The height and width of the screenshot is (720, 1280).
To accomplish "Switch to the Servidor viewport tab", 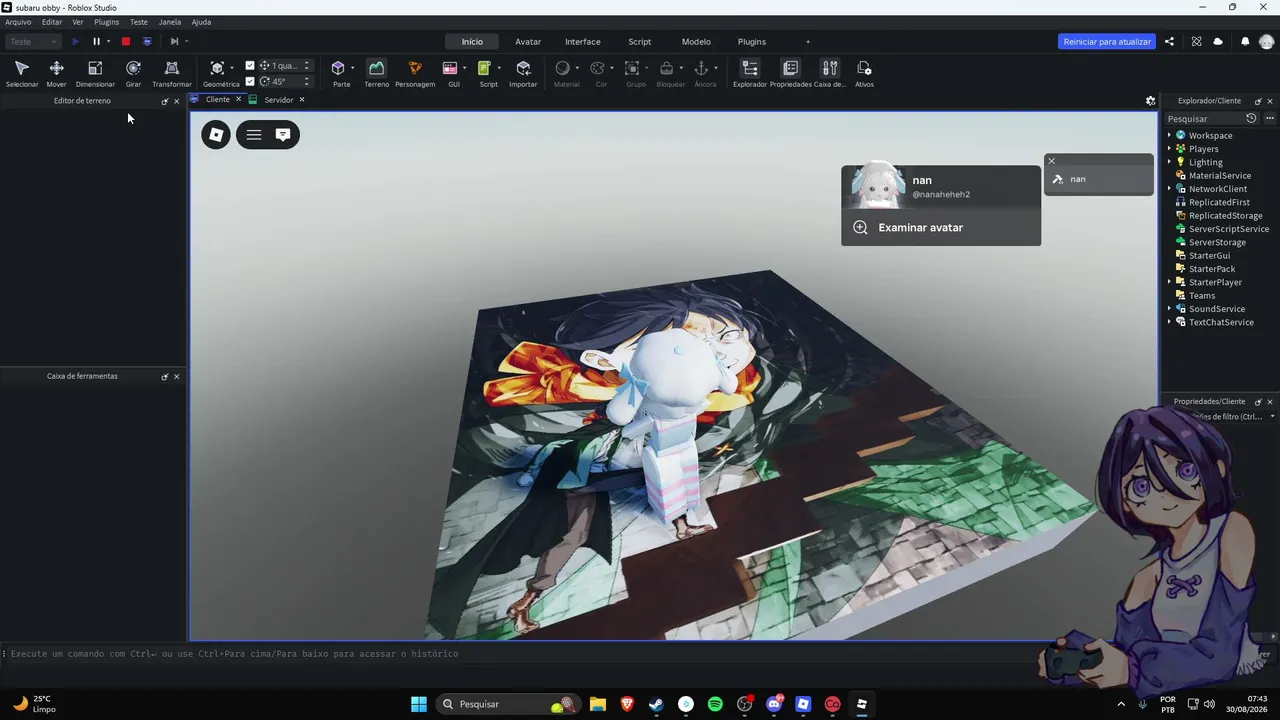I will (278, 100).
